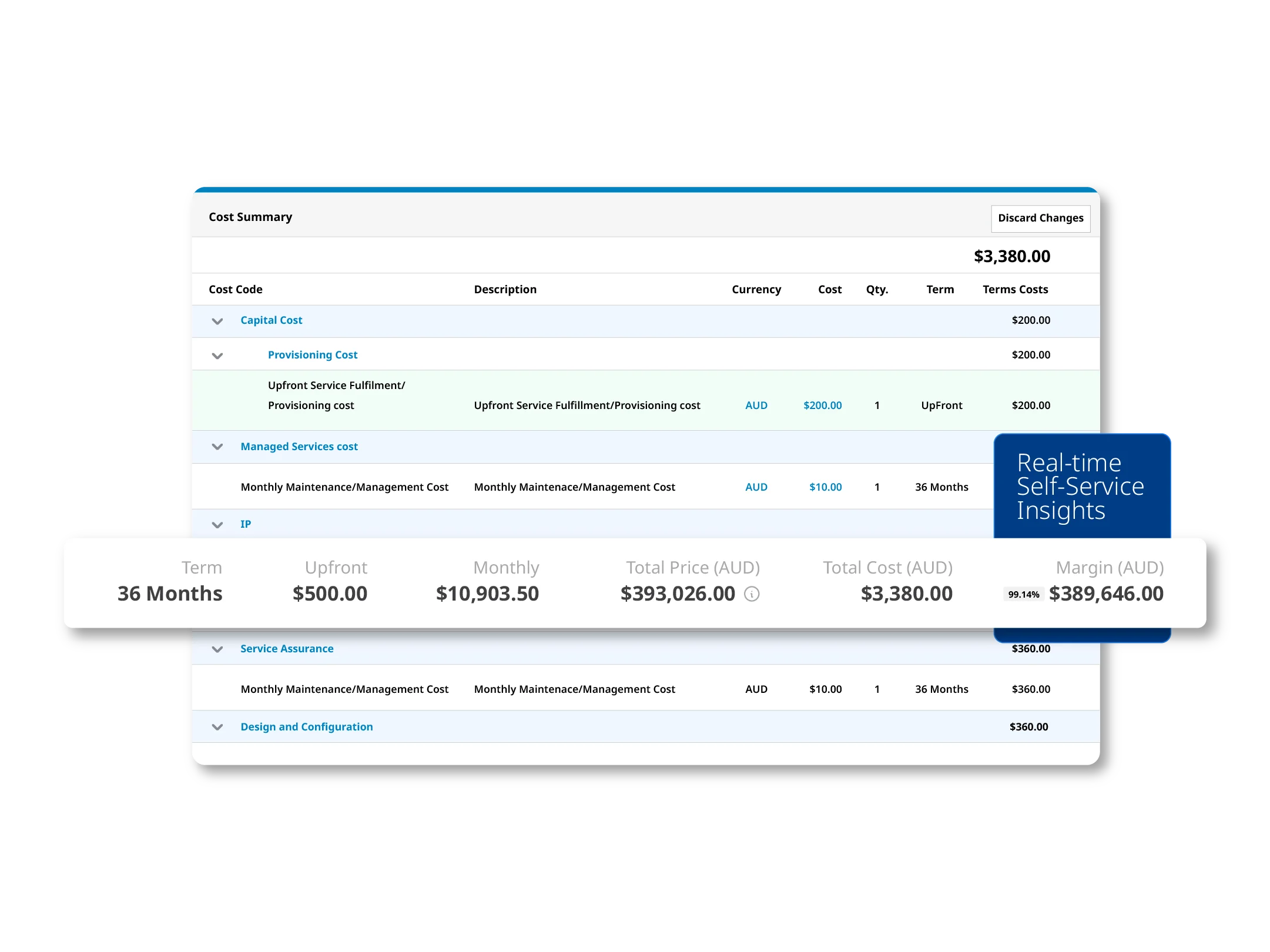Viewport: 1270px width, 952px height.
Task: Open the Capital Cost link
Action: coord(271,320)
